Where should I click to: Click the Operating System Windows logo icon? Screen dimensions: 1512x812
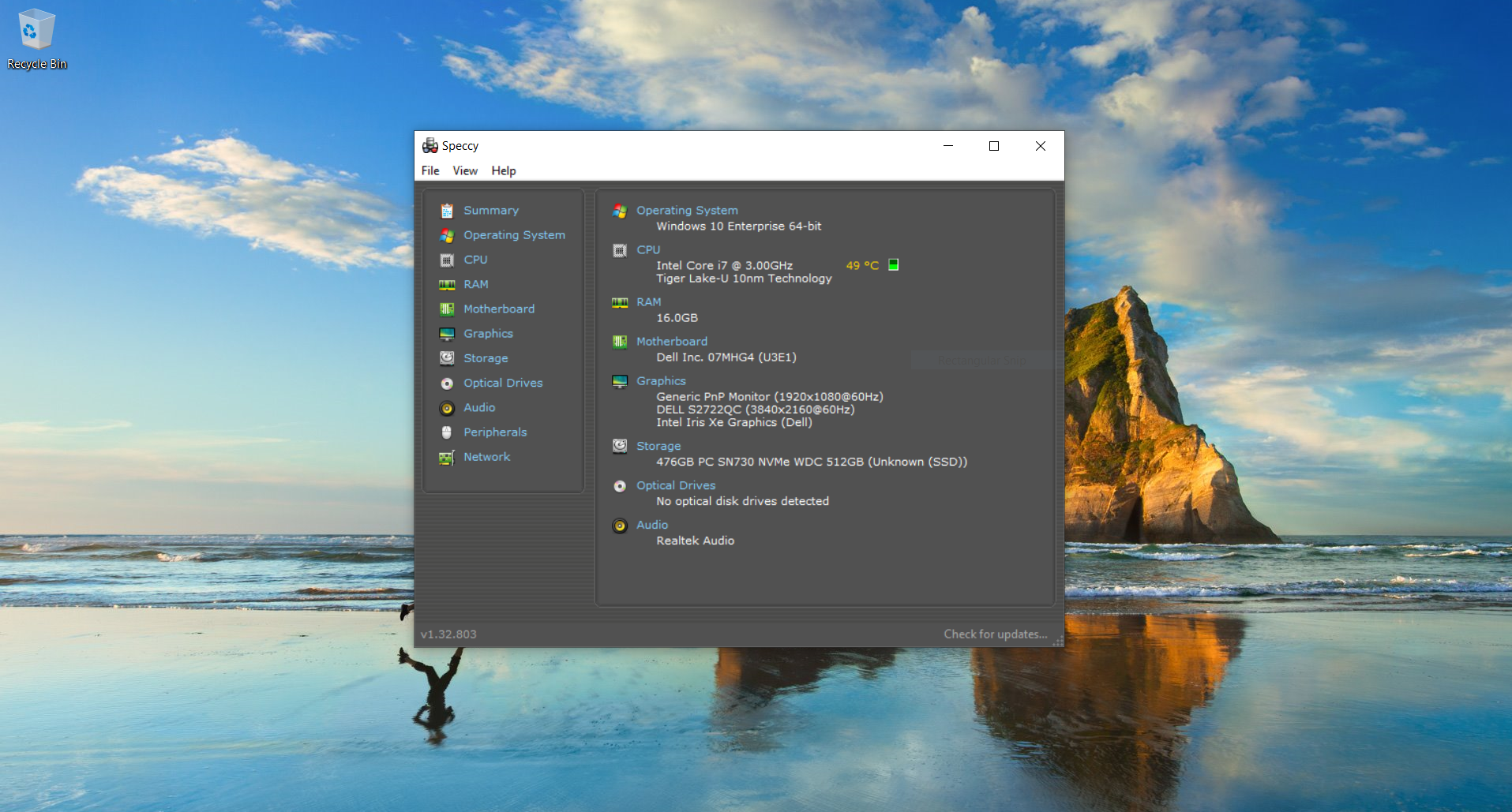click(619, 209)
